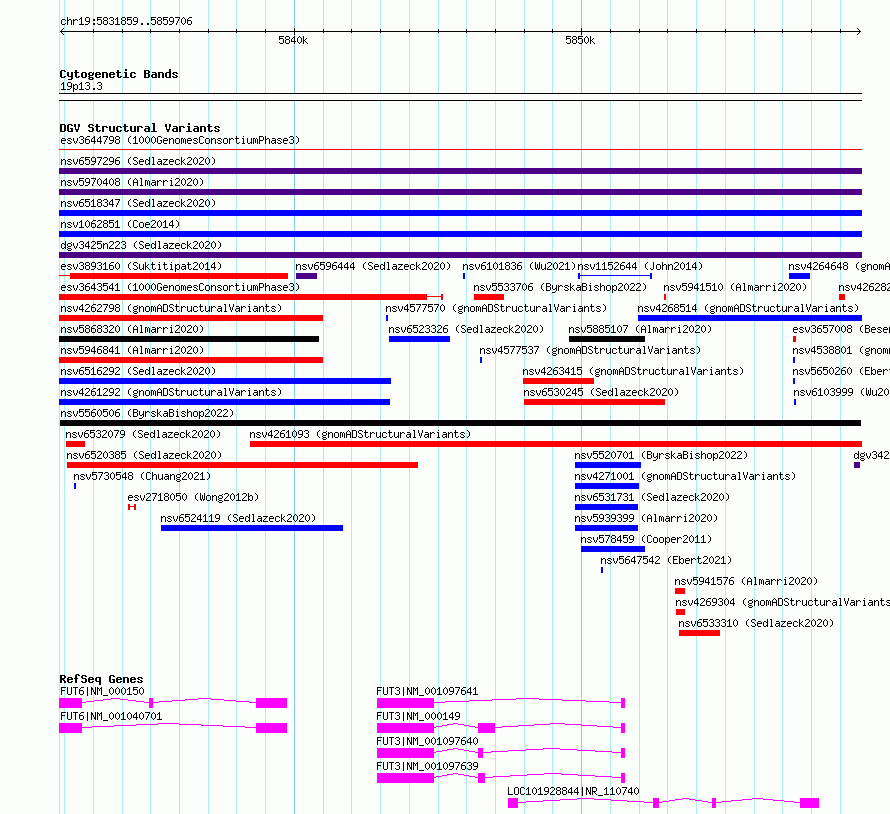This screenshot has height=814, width=890.
Task: Click the DGV Structural Variants track title
Action: 140,128
